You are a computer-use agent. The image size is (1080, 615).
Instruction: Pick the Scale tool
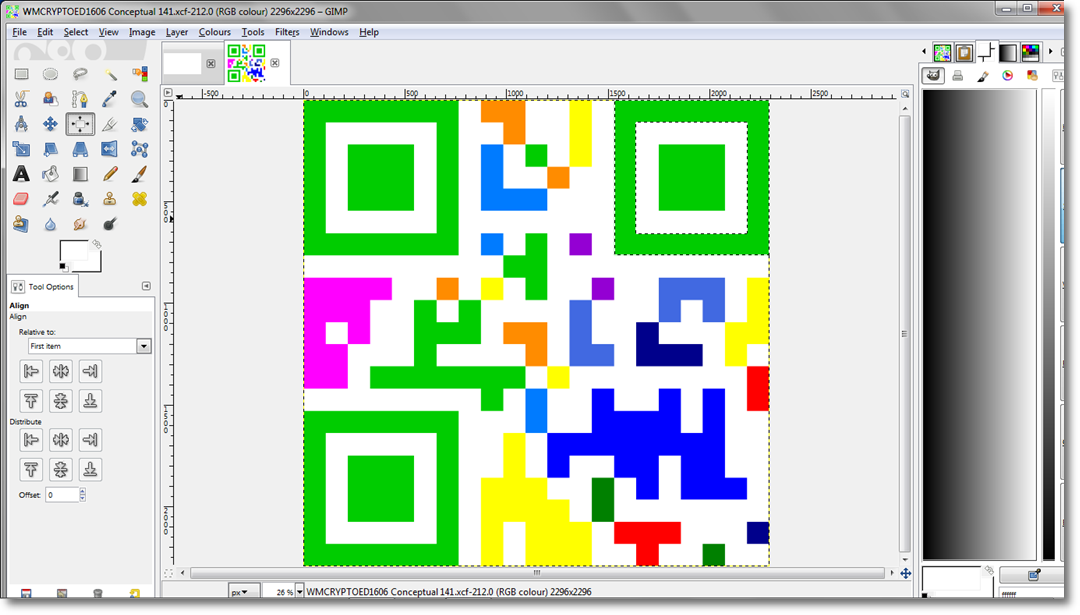point(21,149)
